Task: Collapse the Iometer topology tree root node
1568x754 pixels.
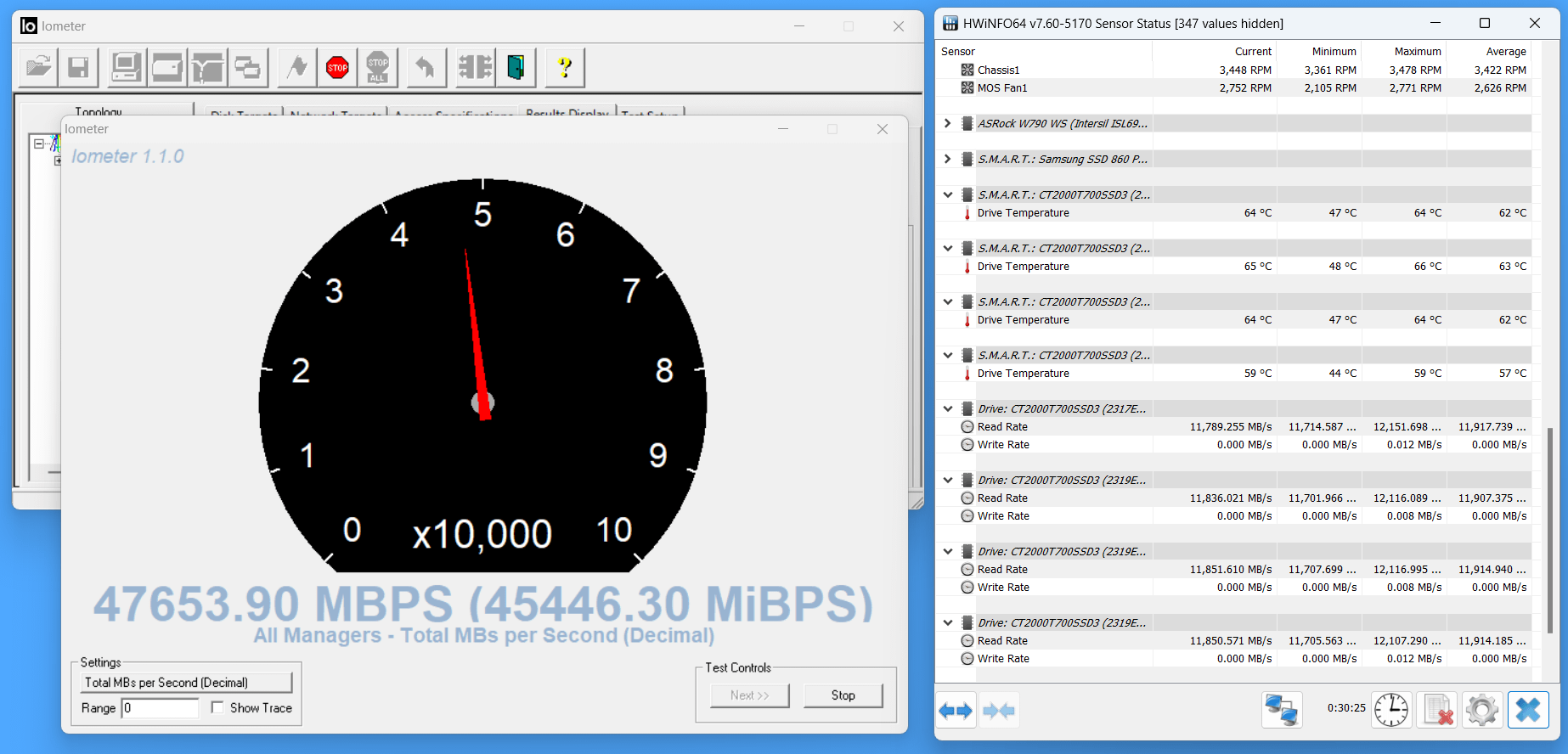Action: pyautogui.click(x=39, y=143)
